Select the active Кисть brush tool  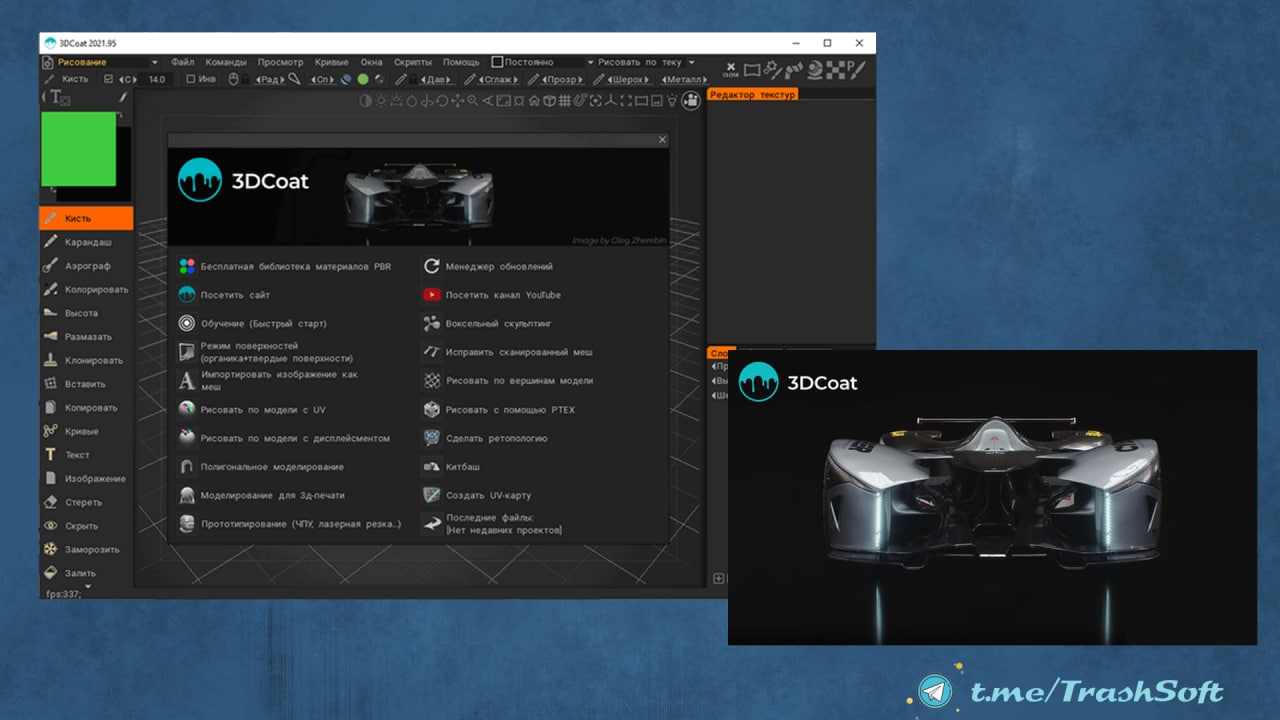(86, 218)
